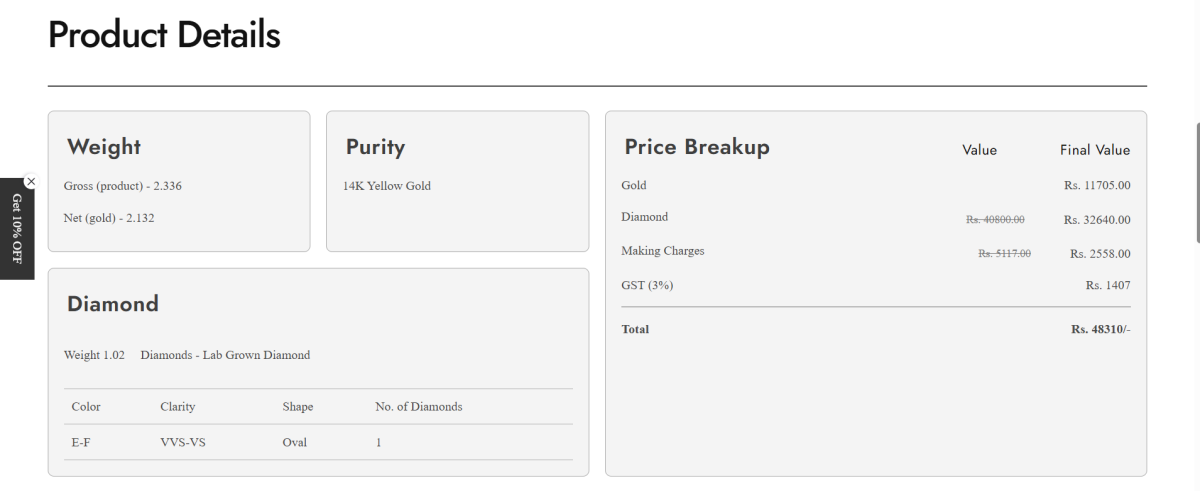Click the Clarity column header
The width and height of the screenshot is (1200, 491).
coord(178,407)
